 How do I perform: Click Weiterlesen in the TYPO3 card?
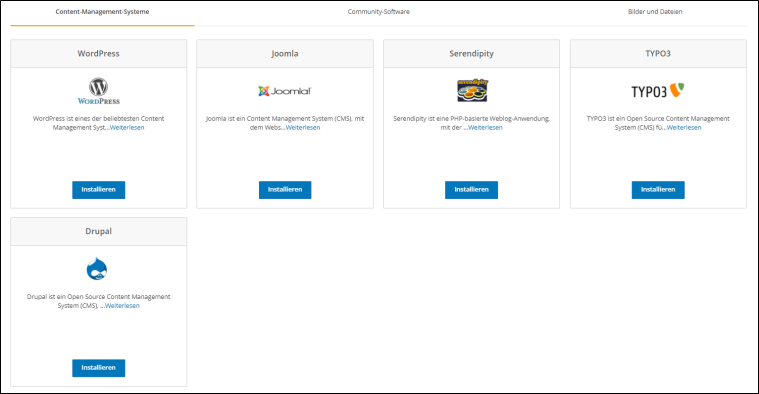pyautogui.click(x=684, y=128)
